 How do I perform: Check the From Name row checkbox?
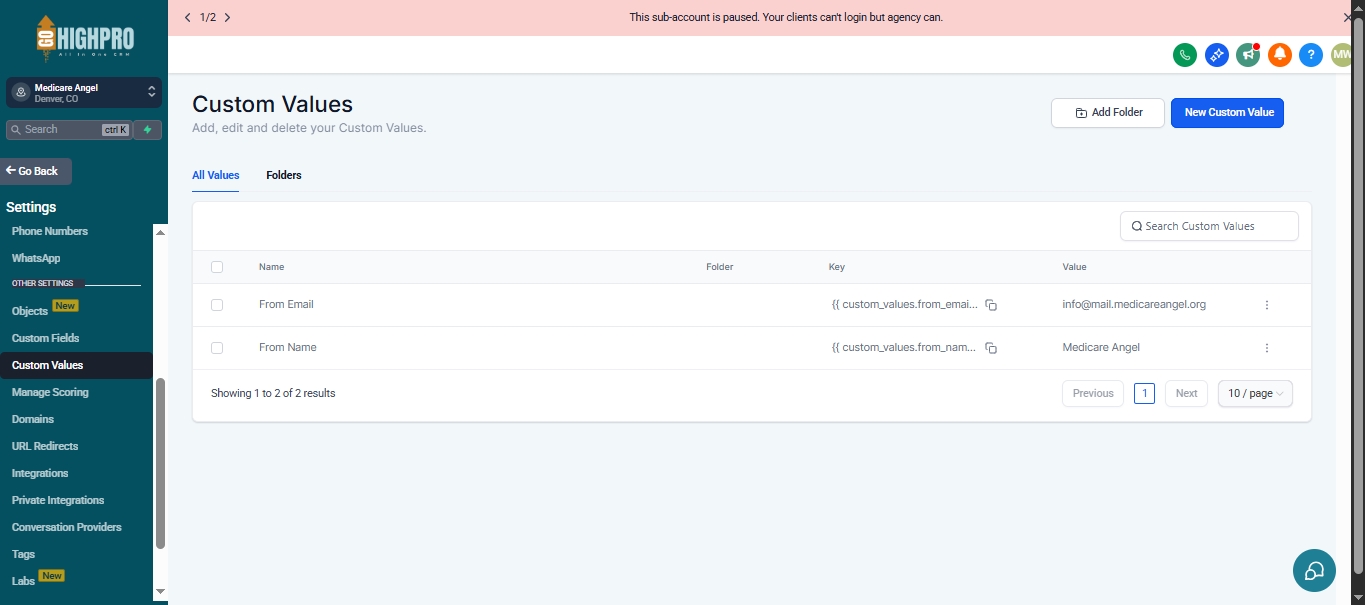(x=217, y=348)
